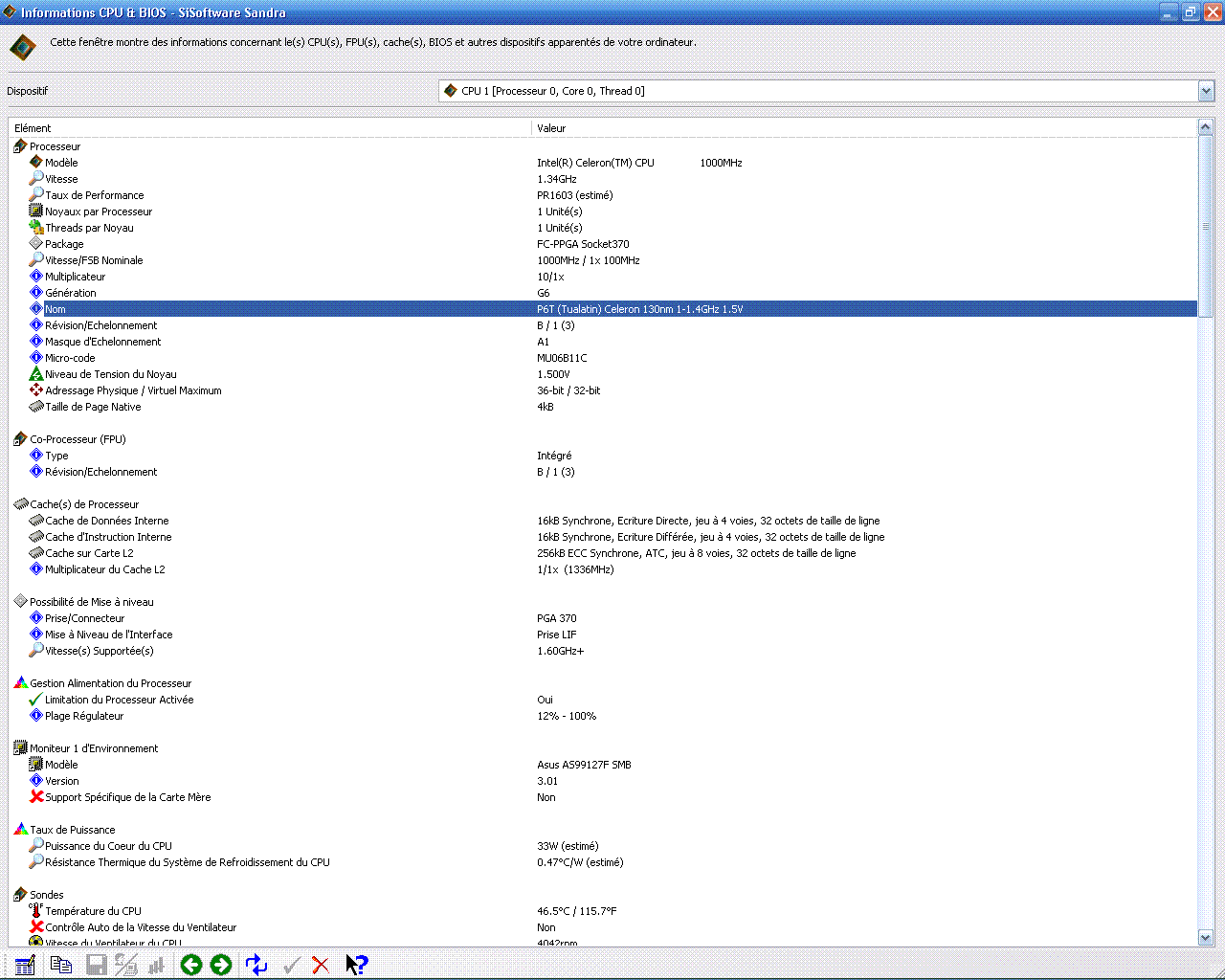Click the Moniteur 1 d'Environnement icon
The width and height of the screenshot is (1225, 980).
tap(20, 748)
